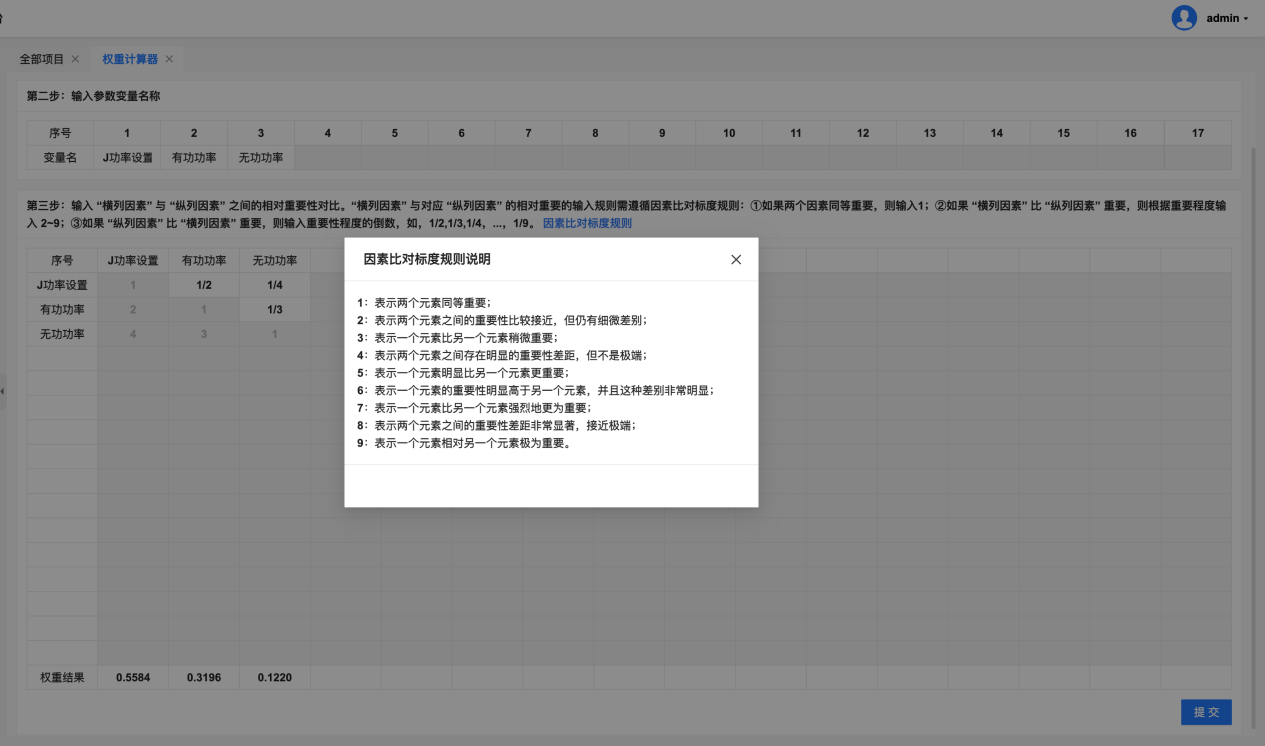Close the 权重计算器 tab with its X icon
The image size is (1265, 746).
(x=169, y=59)
